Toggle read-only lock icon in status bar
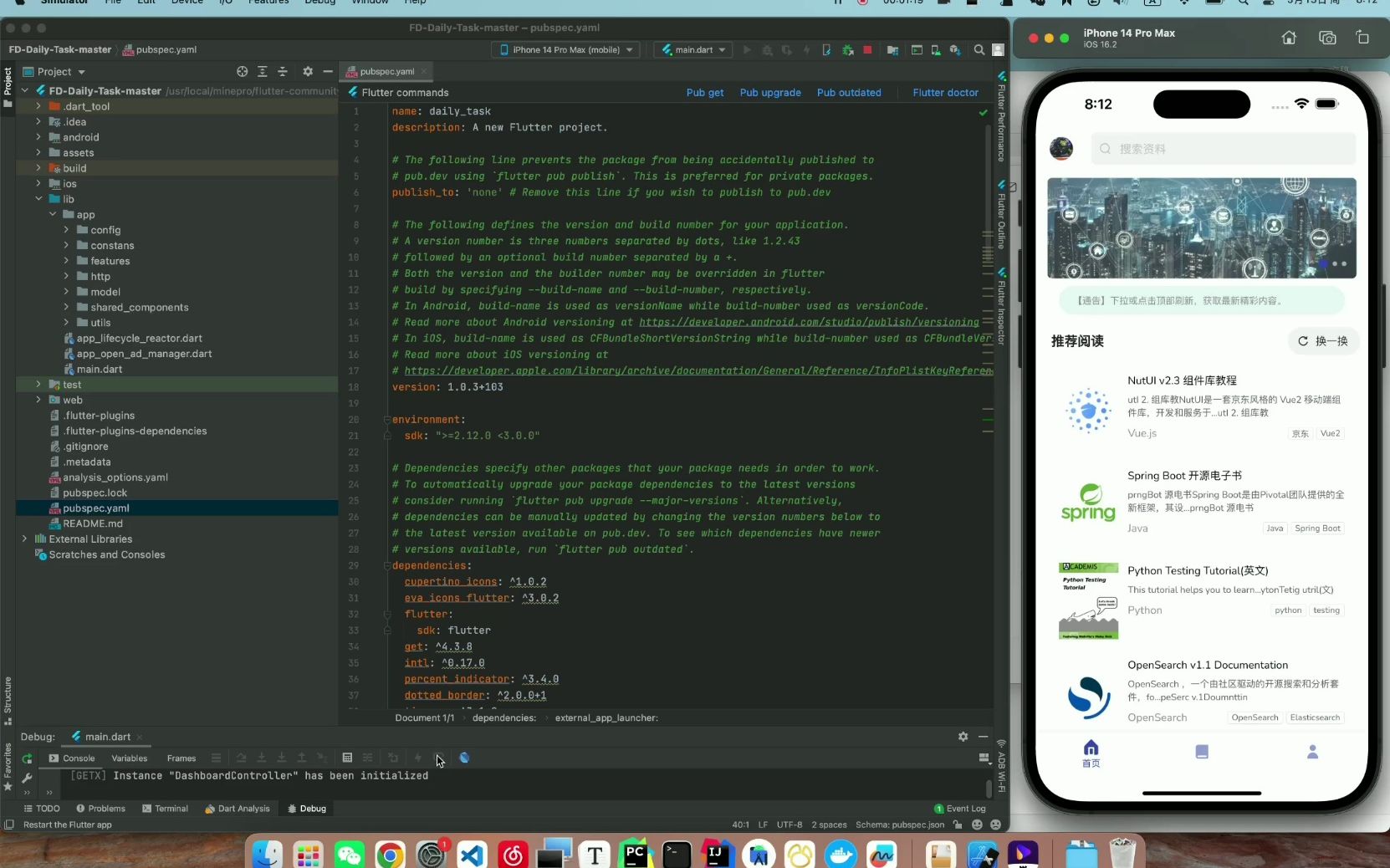This screenshot has height=868, width=1390. pos(958,825)
